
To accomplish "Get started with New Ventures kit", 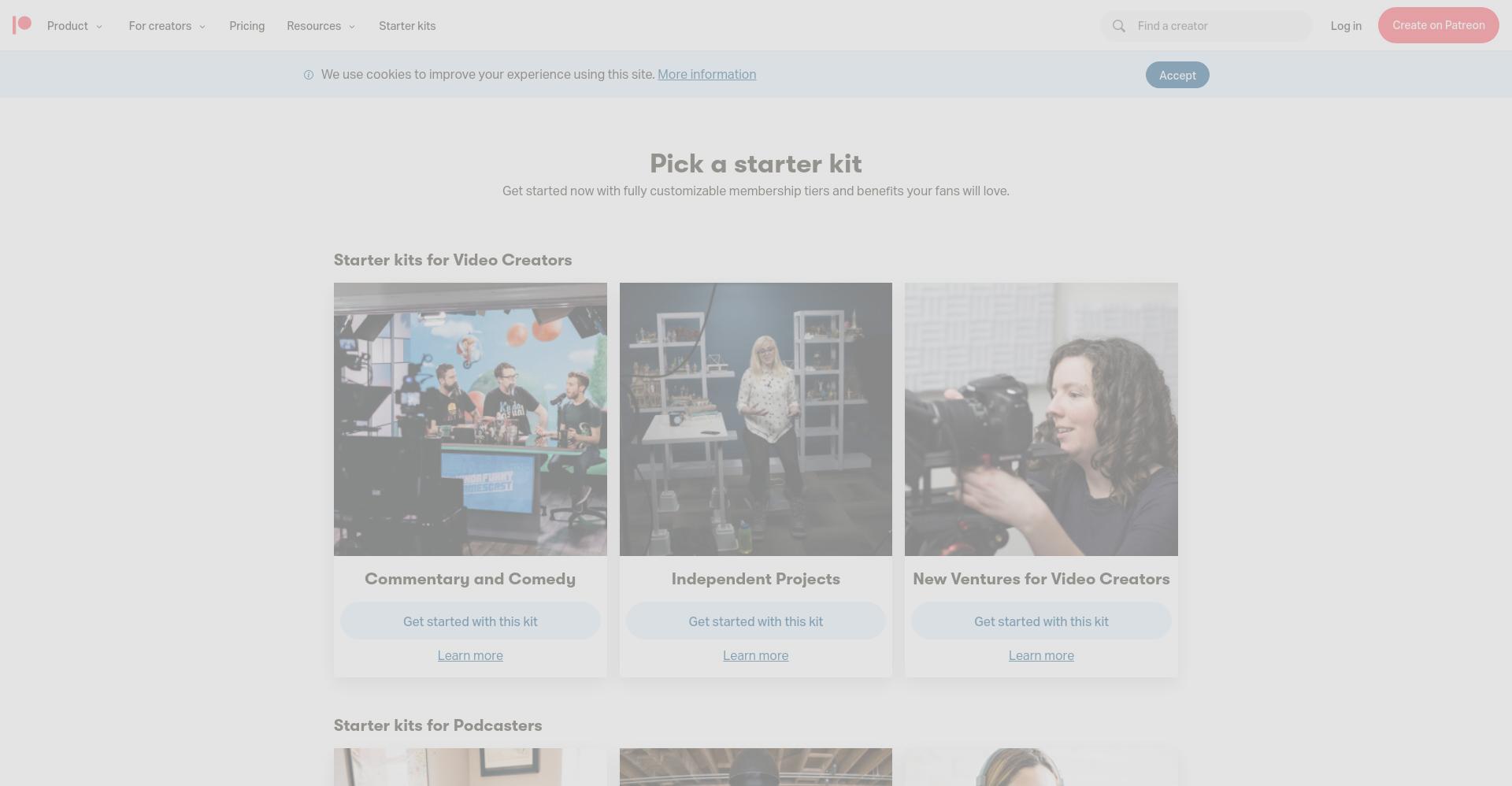I will tap(1041, 621).
